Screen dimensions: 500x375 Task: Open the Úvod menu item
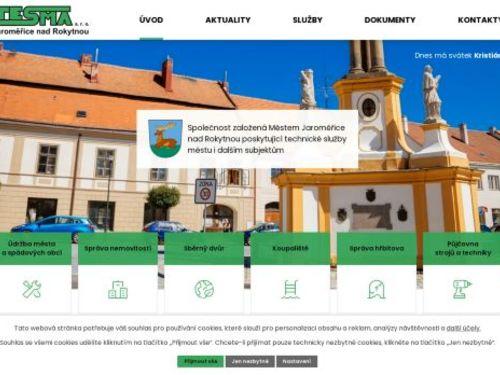click(151, 20)
